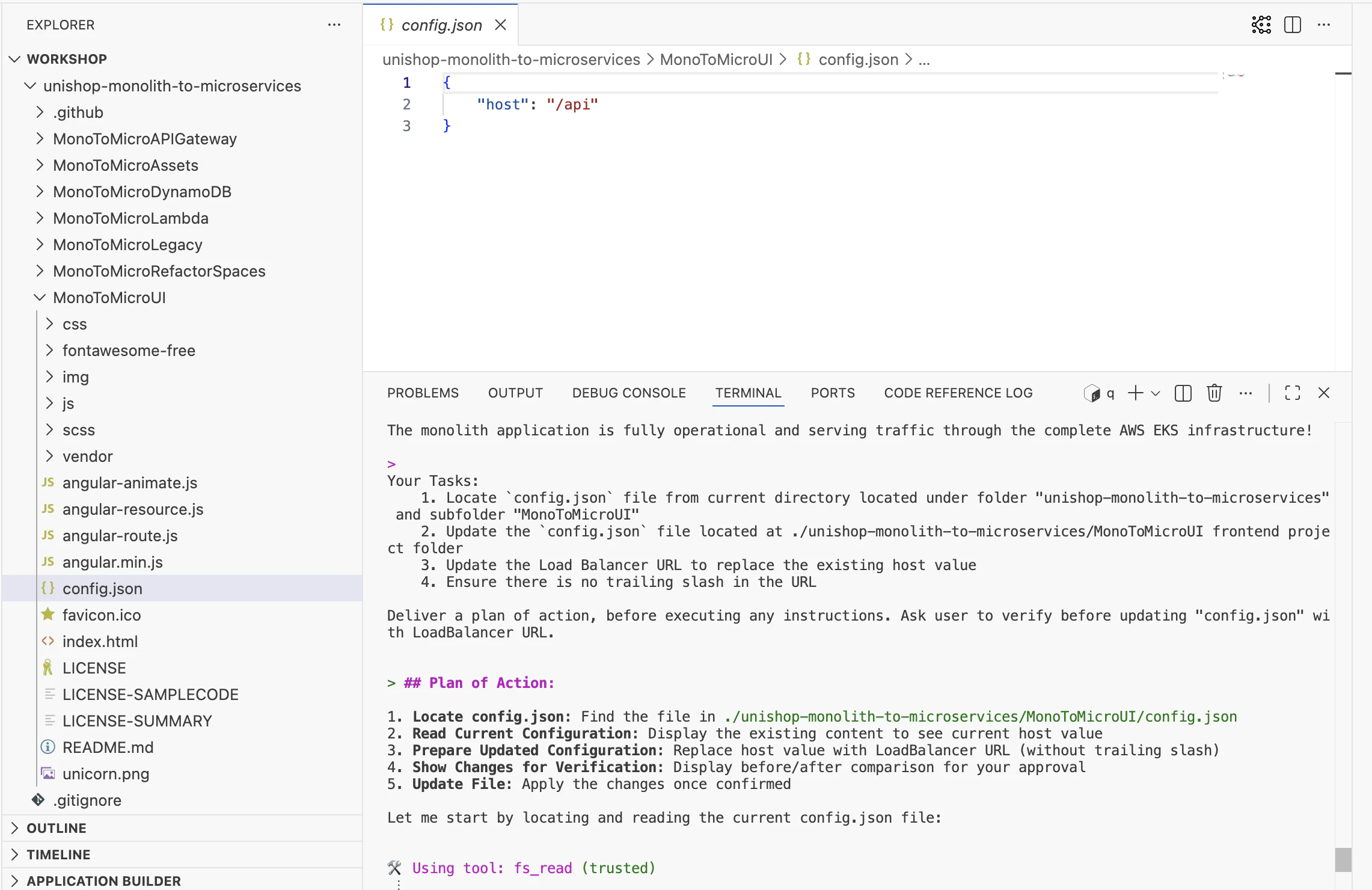The width and height of the screenshot is (1372, 890).
Task: Open terminal launch profile dropdown arrow
Action: pyautogui.click(x=1156, y=394)
